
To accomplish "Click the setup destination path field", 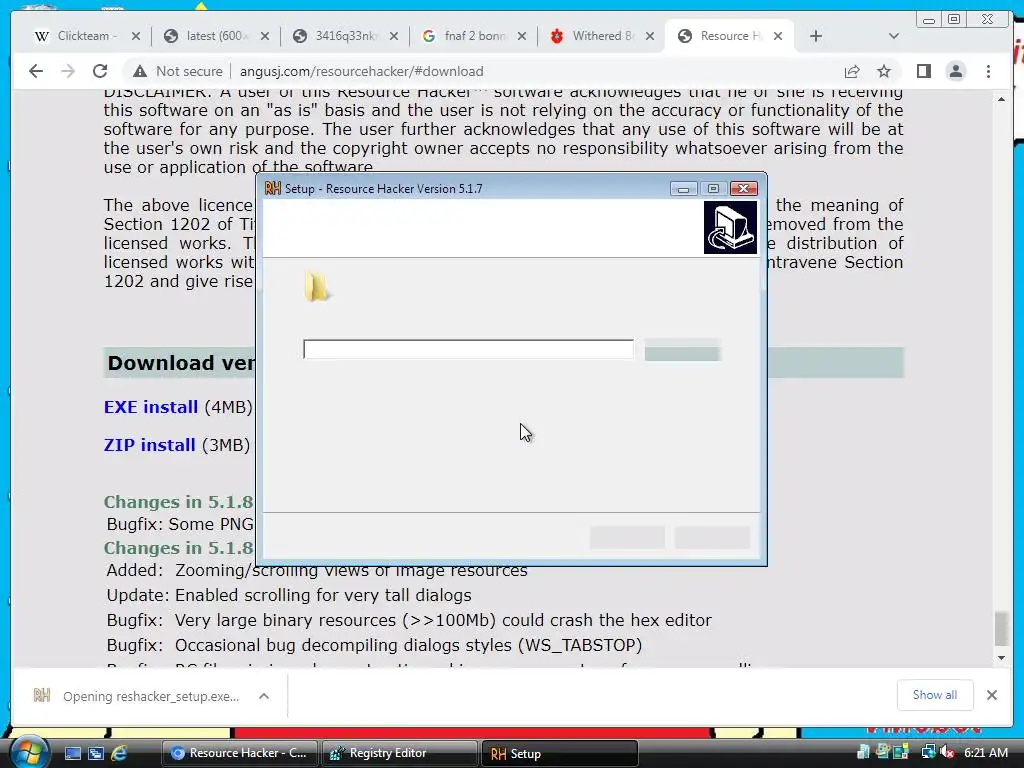I will tap(468, 349).
